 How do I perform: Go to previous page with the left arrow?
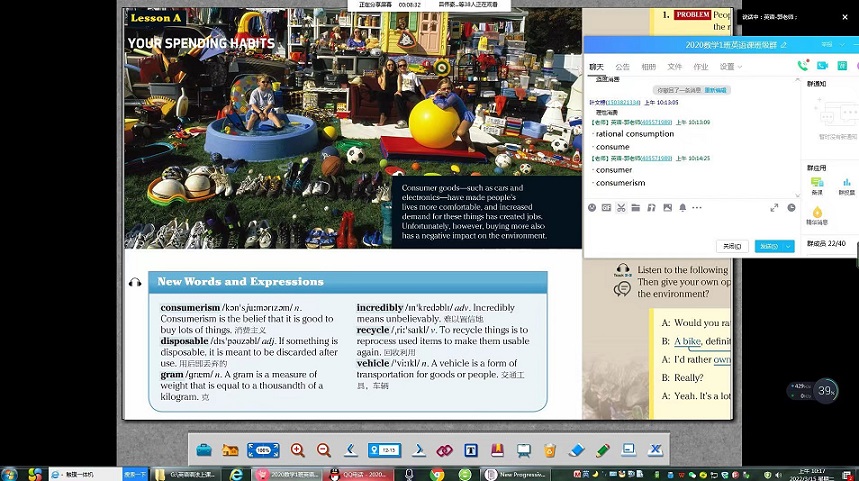(351, 450)
